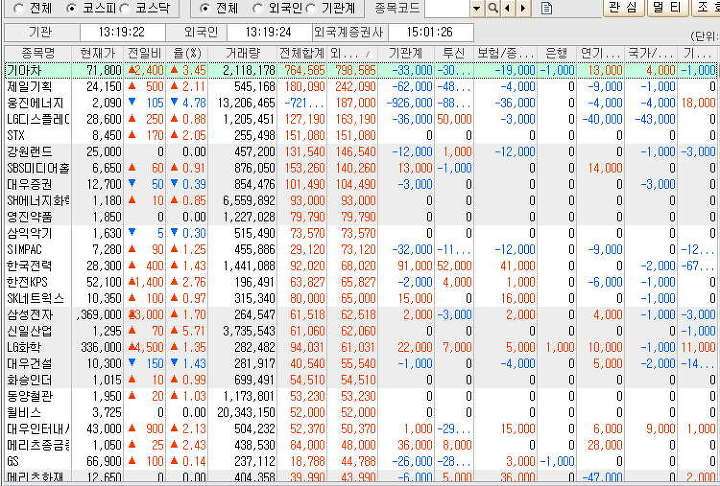Sort by the 전일비 column header

tap(145, 53)
